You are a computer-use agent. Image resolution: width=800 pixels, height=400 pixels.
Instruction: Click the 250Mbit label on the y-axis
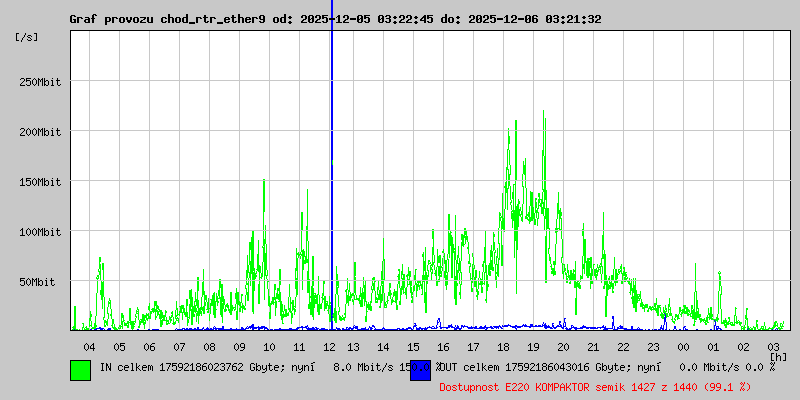[40, 82]
